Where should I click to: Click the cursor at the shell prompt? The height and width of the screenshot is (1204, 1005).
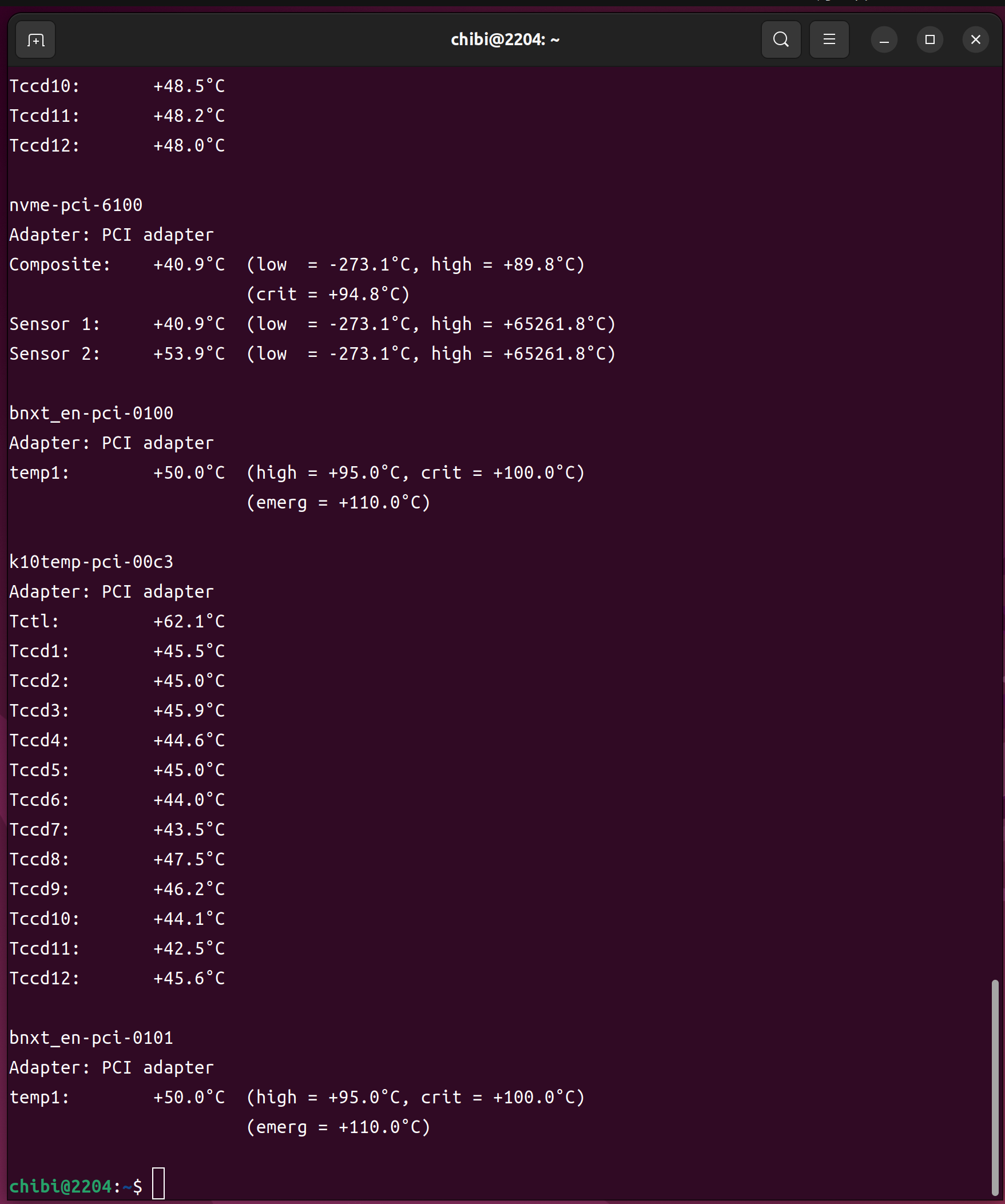158,1182
